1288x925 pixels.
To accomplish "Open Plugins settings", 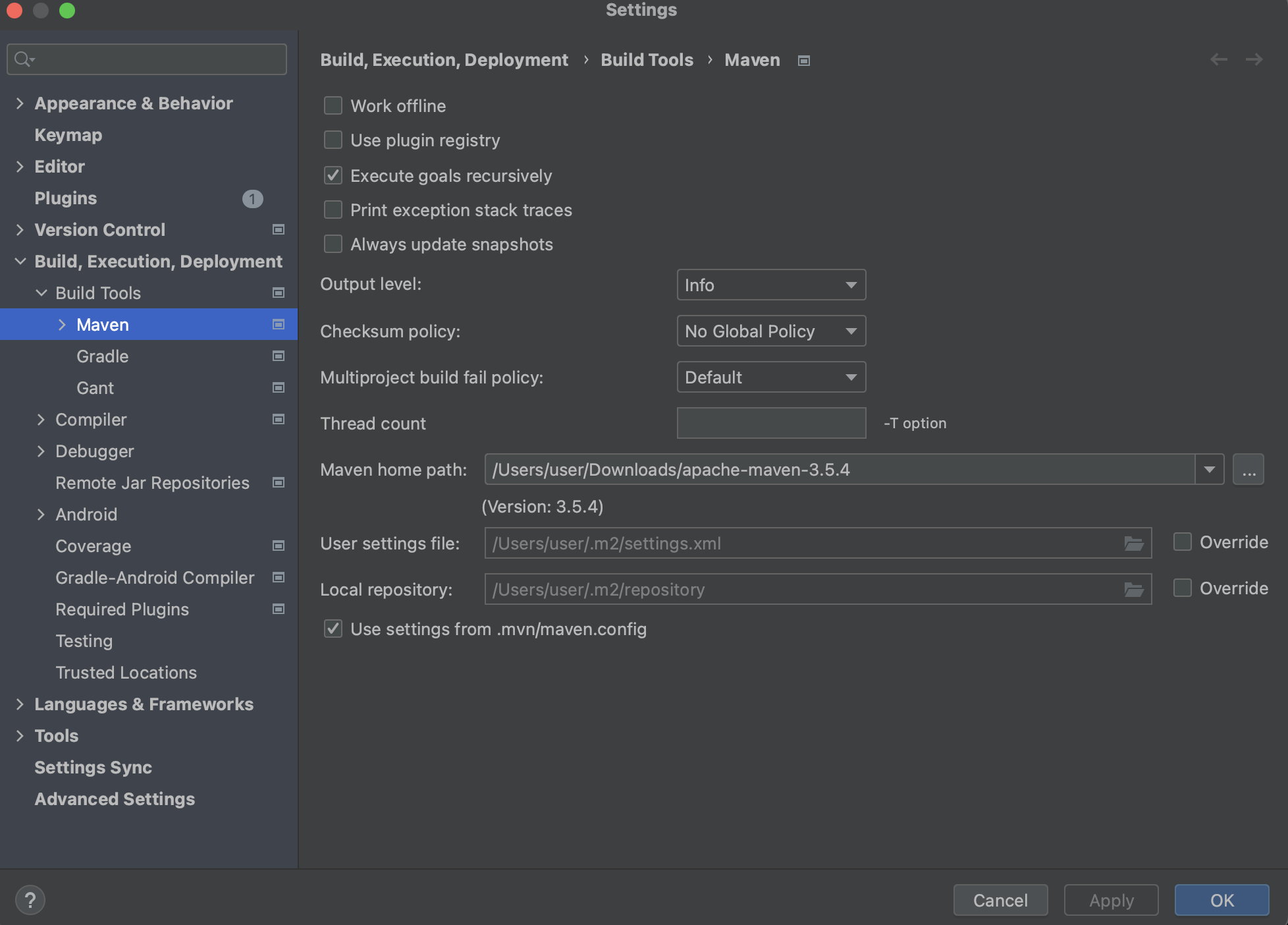I will 66,198.
